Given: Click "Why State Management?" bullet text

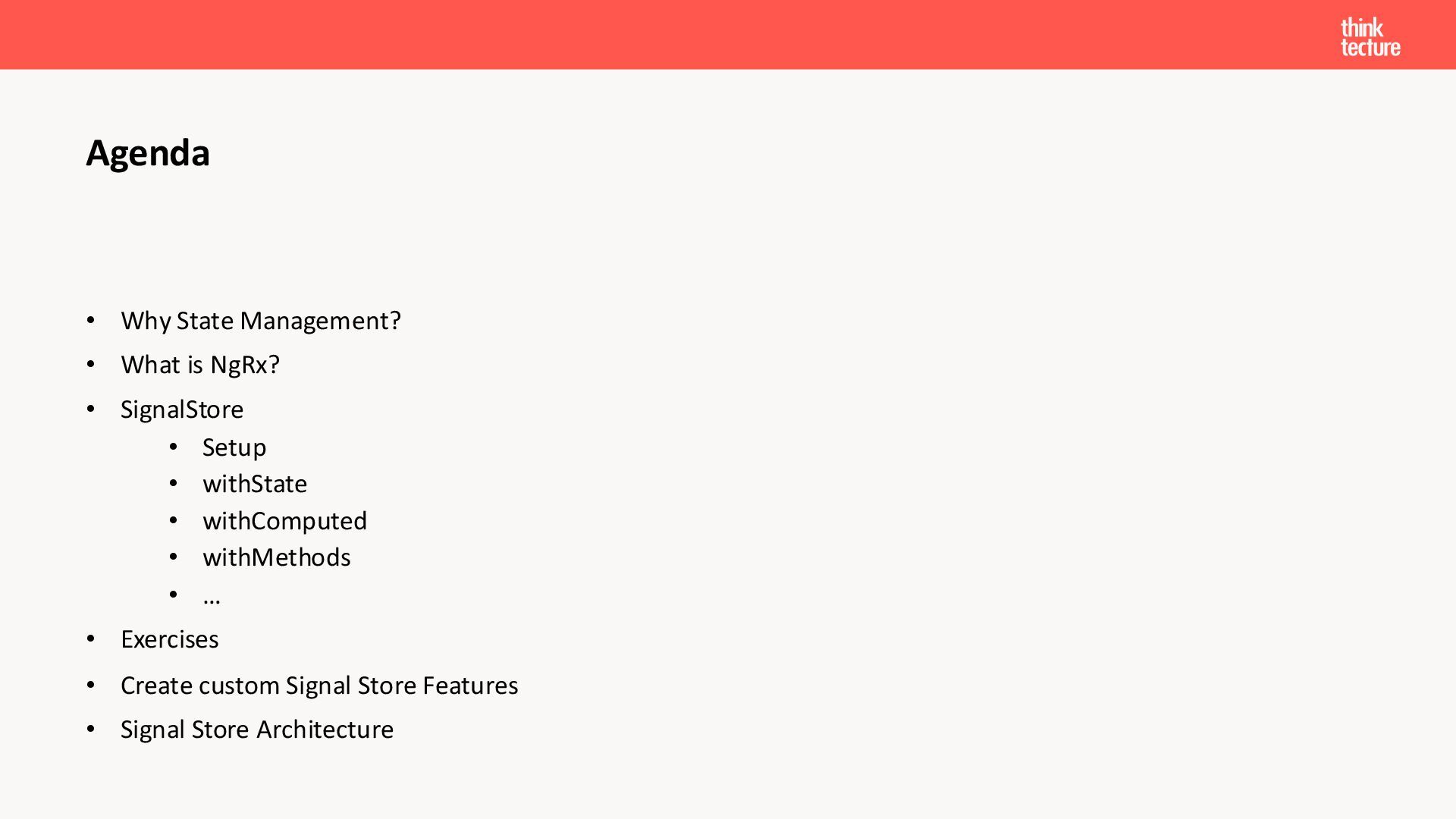Looking at the screenshot, I should 261,321.
